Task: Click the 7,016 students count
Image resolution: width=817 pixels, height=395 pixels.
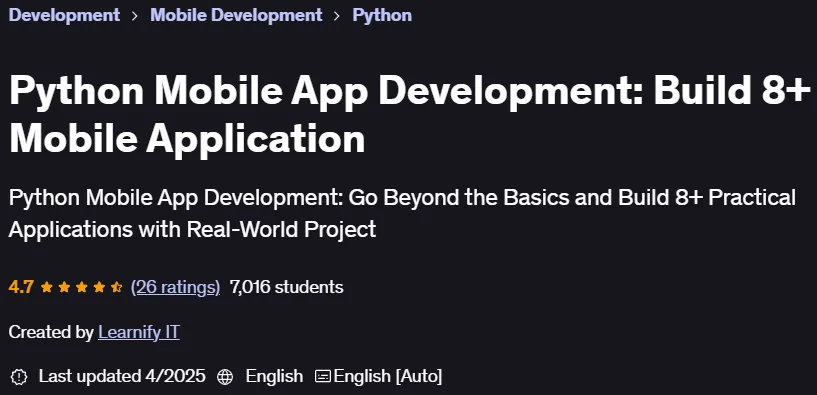Action: [287, 287]
